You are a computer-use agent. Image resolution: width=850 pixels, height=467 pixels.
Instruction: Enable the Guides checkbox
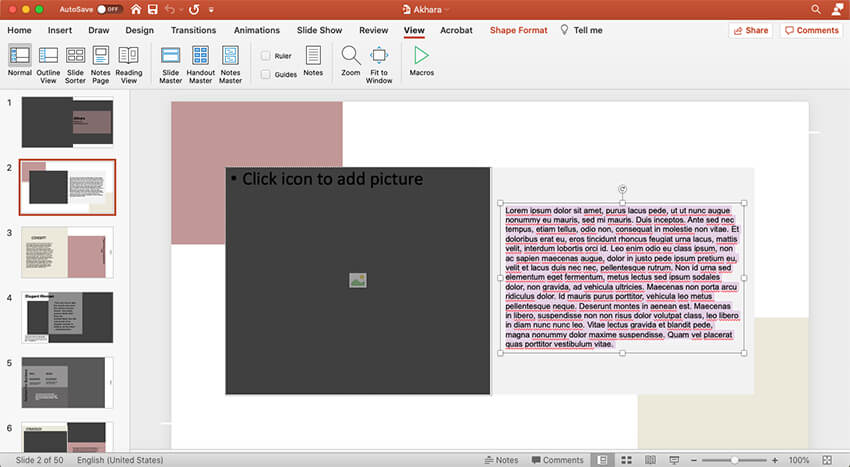[x=265, y=74]
